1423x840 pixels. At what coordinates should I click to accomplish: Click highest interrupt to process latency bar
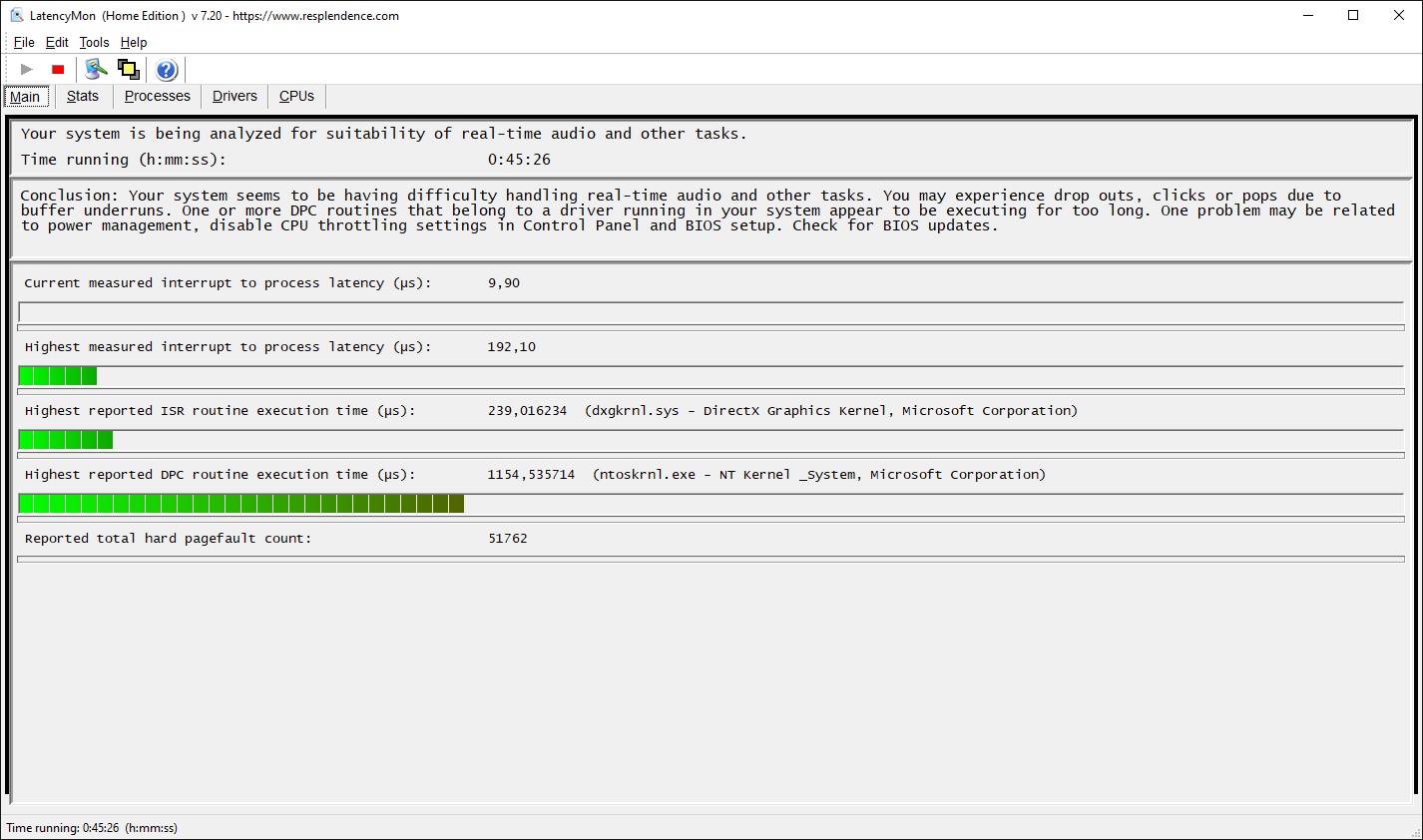pos(711,376)
